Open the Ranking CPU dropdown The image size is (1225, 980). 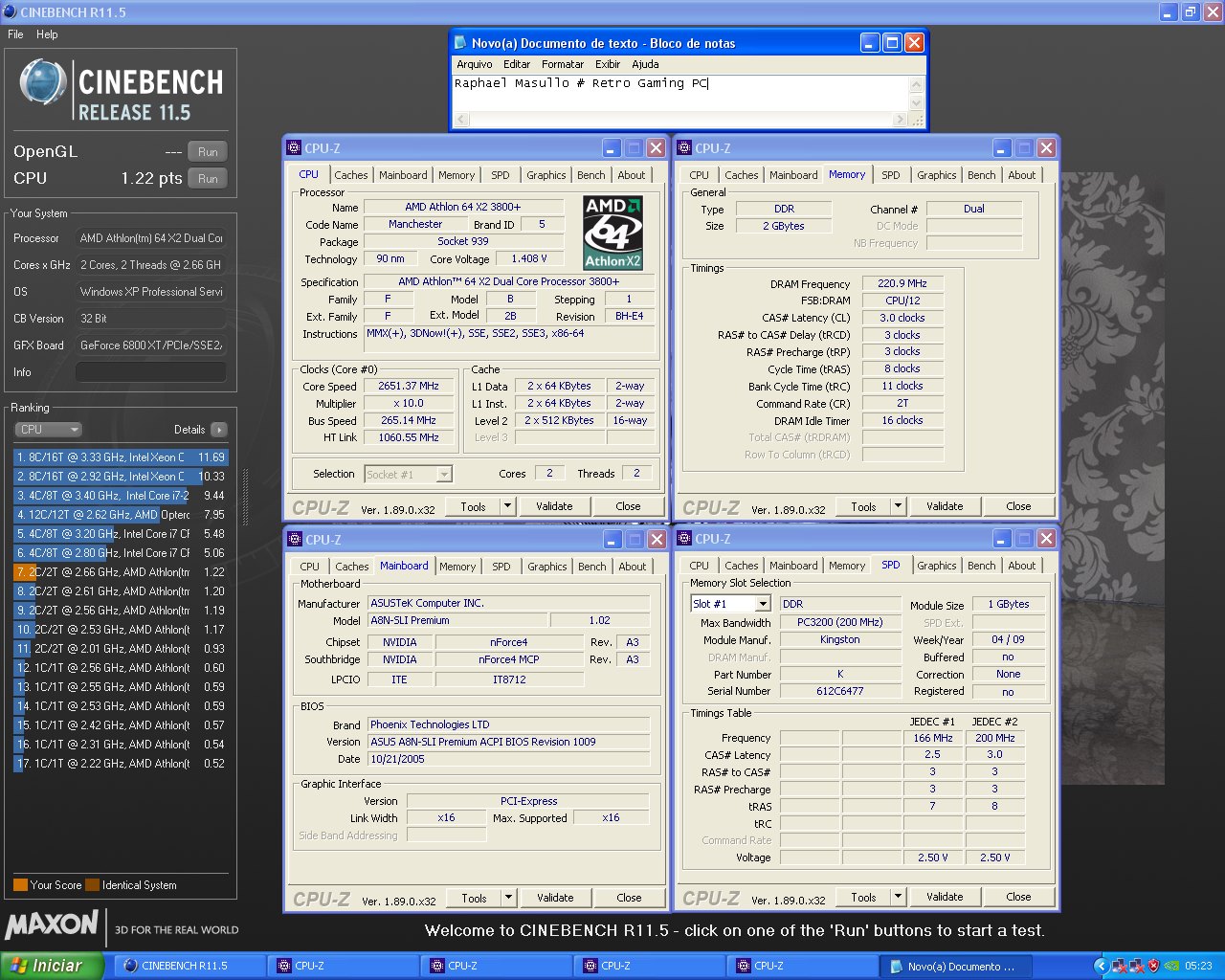tap(49, 430)
